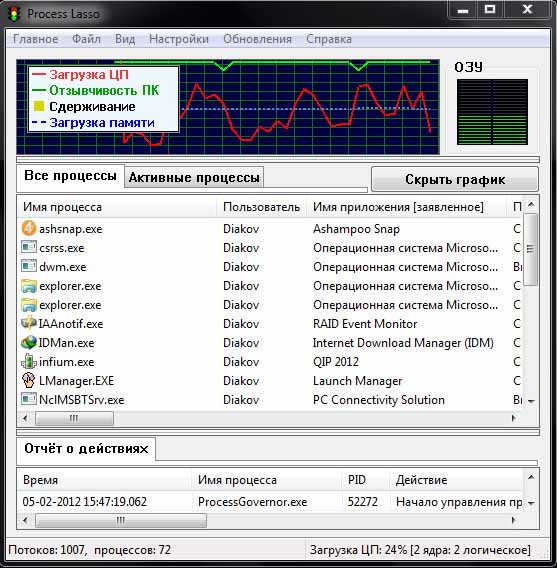Select the NclMSBTSrv.exe process icon
The height and width of the screenshot is (568, 557).
point(29,399)
